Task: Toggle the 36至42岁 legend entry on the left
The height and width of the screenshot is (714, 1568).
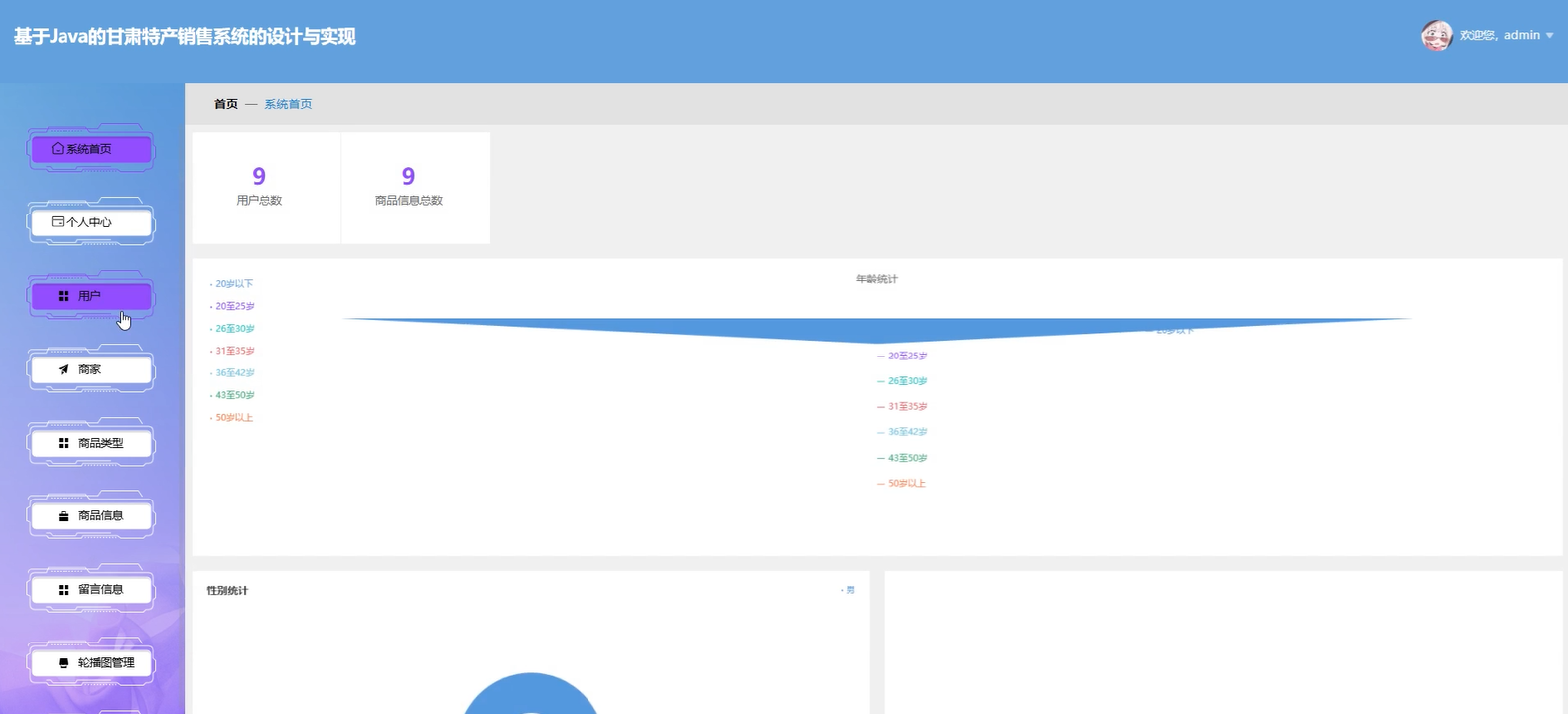Action: pyautogui.click(x=233, y=373)
